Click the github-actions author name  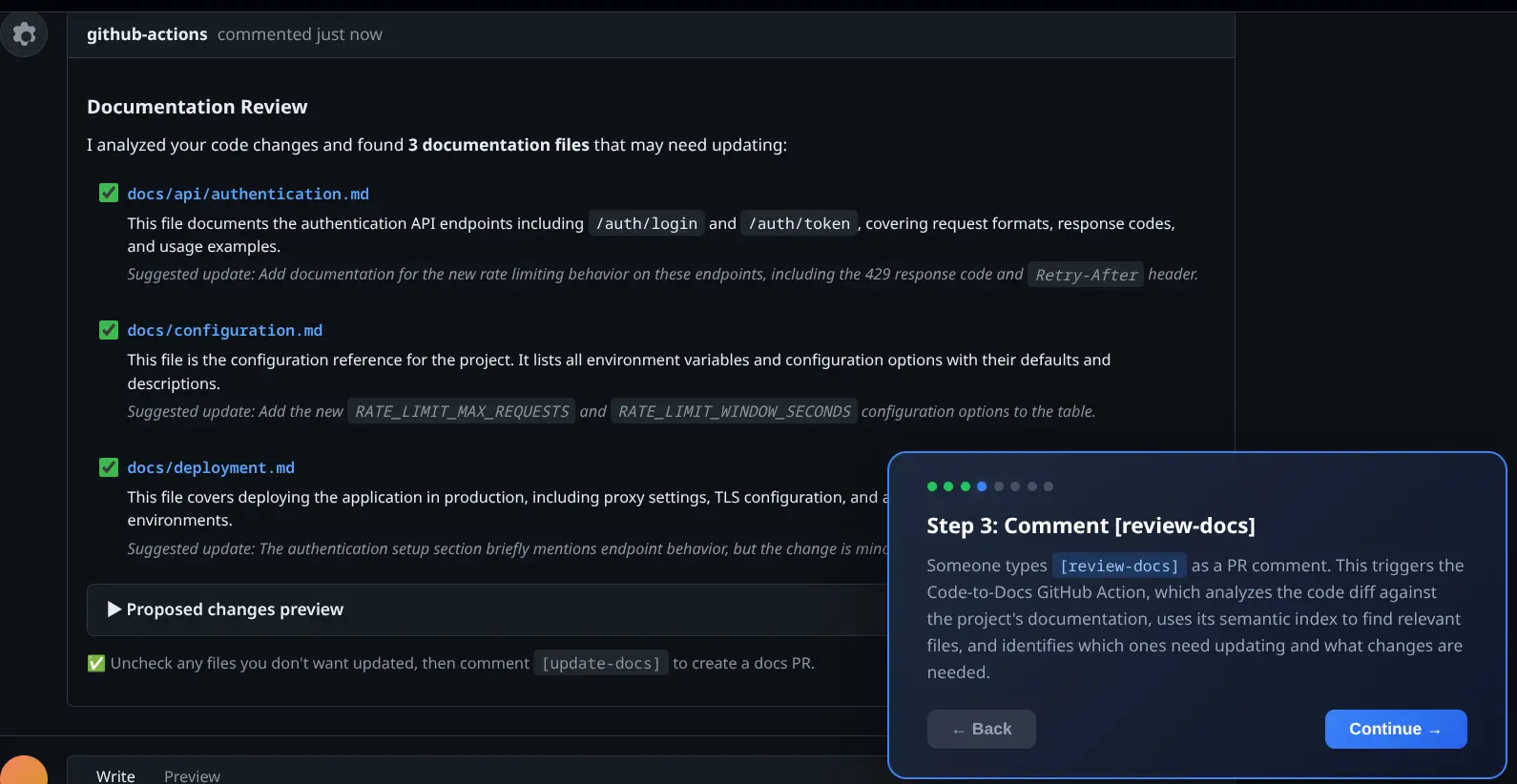147,34
